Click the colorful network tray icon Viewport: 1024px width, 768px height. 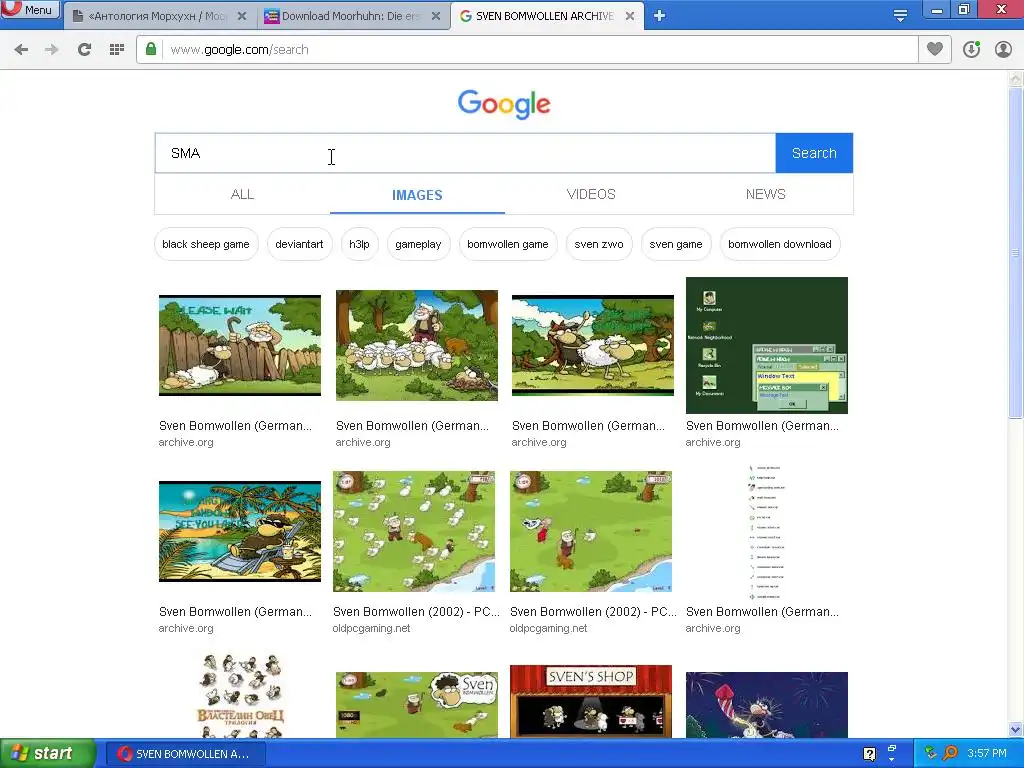(x=930, y=754)
